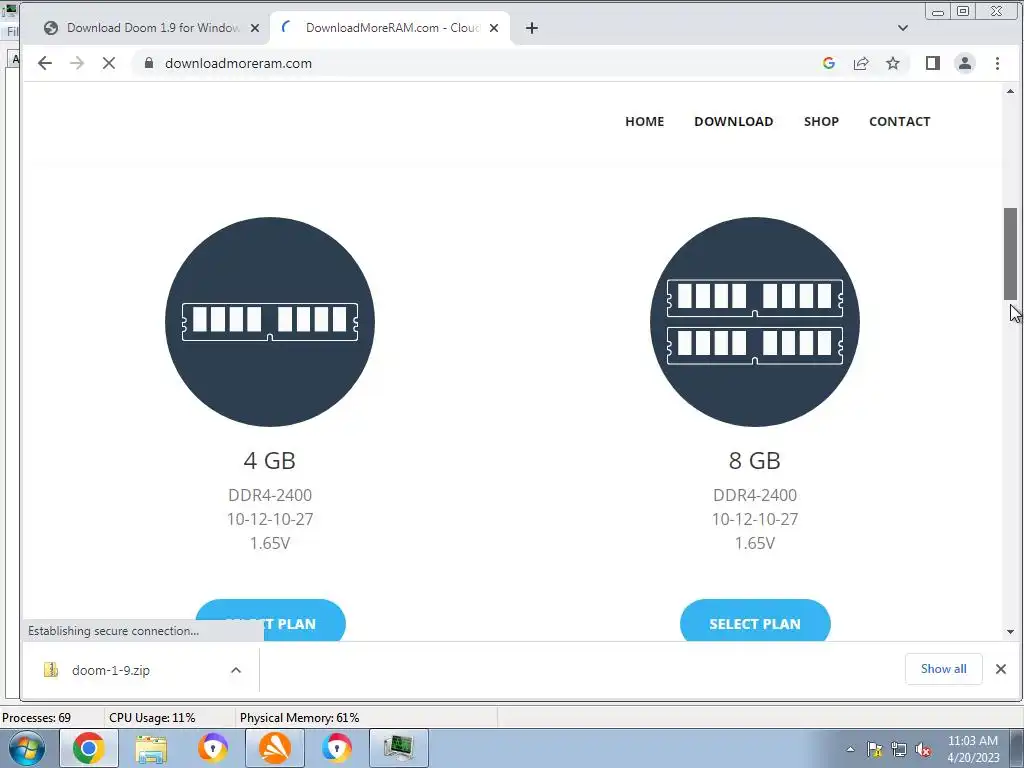Click the 8 GB heading
Viewport: 1024px width, 768px height.
pyautogui.click(x=755, y=460)
